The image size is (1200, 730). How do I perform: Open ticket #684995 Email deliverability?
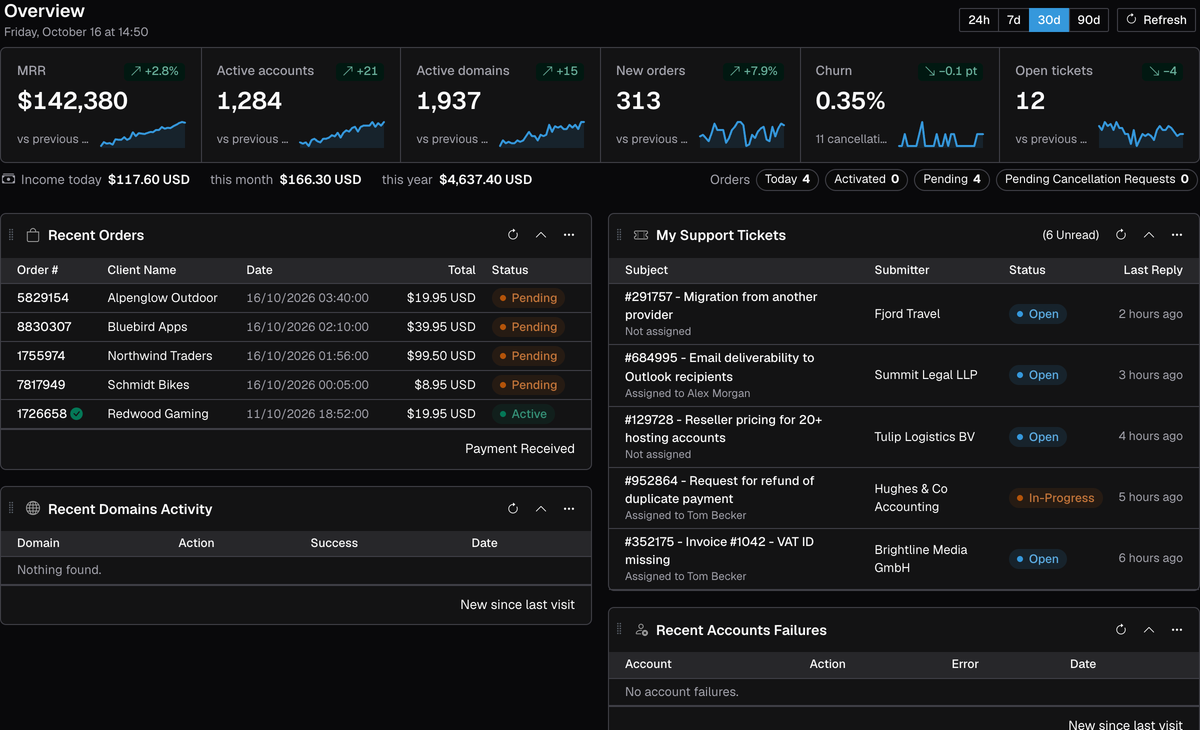(x=720, y=367)
